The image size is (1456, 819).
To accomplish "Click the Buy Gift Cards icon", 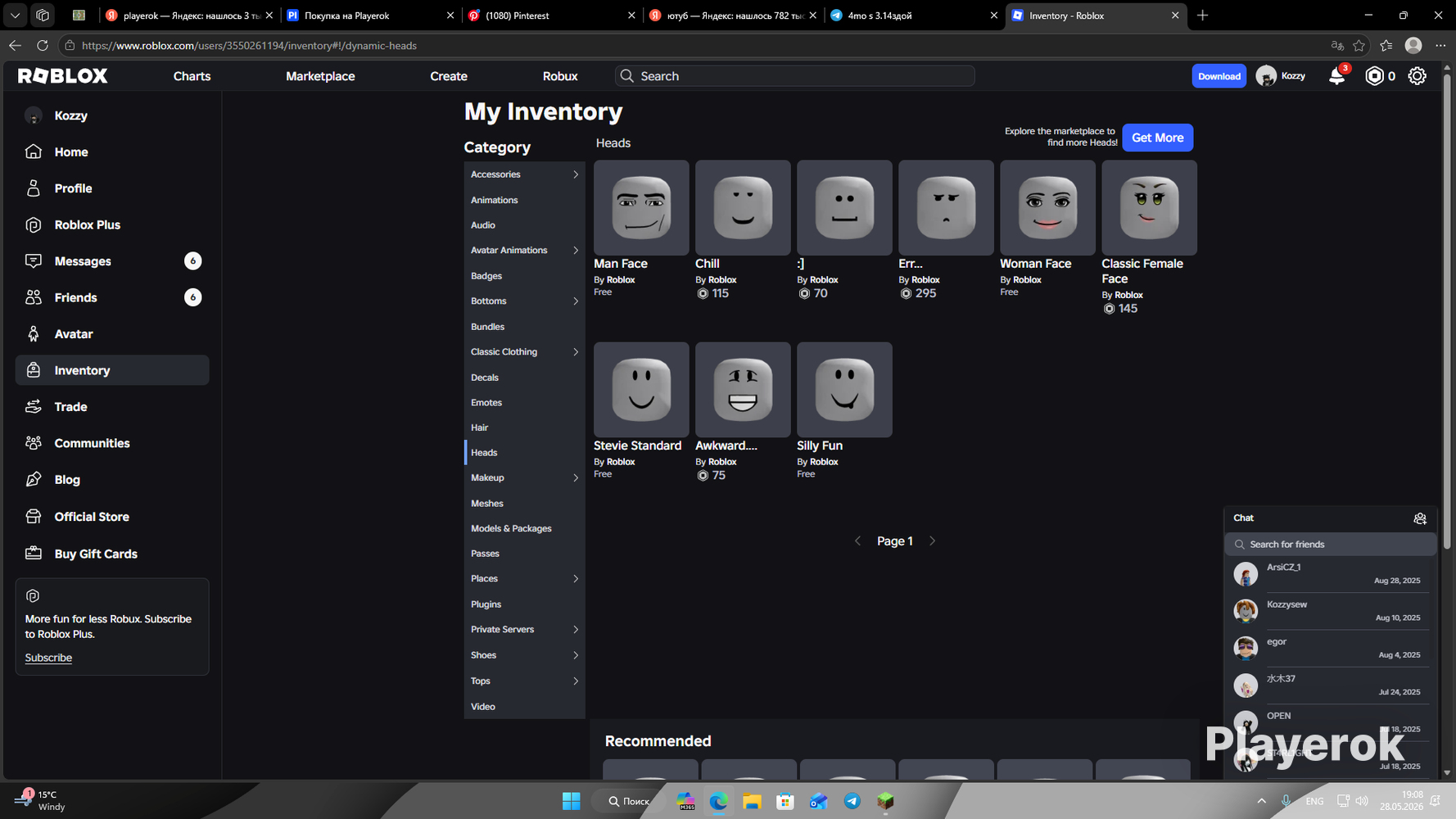I will [x=34, y=554].
